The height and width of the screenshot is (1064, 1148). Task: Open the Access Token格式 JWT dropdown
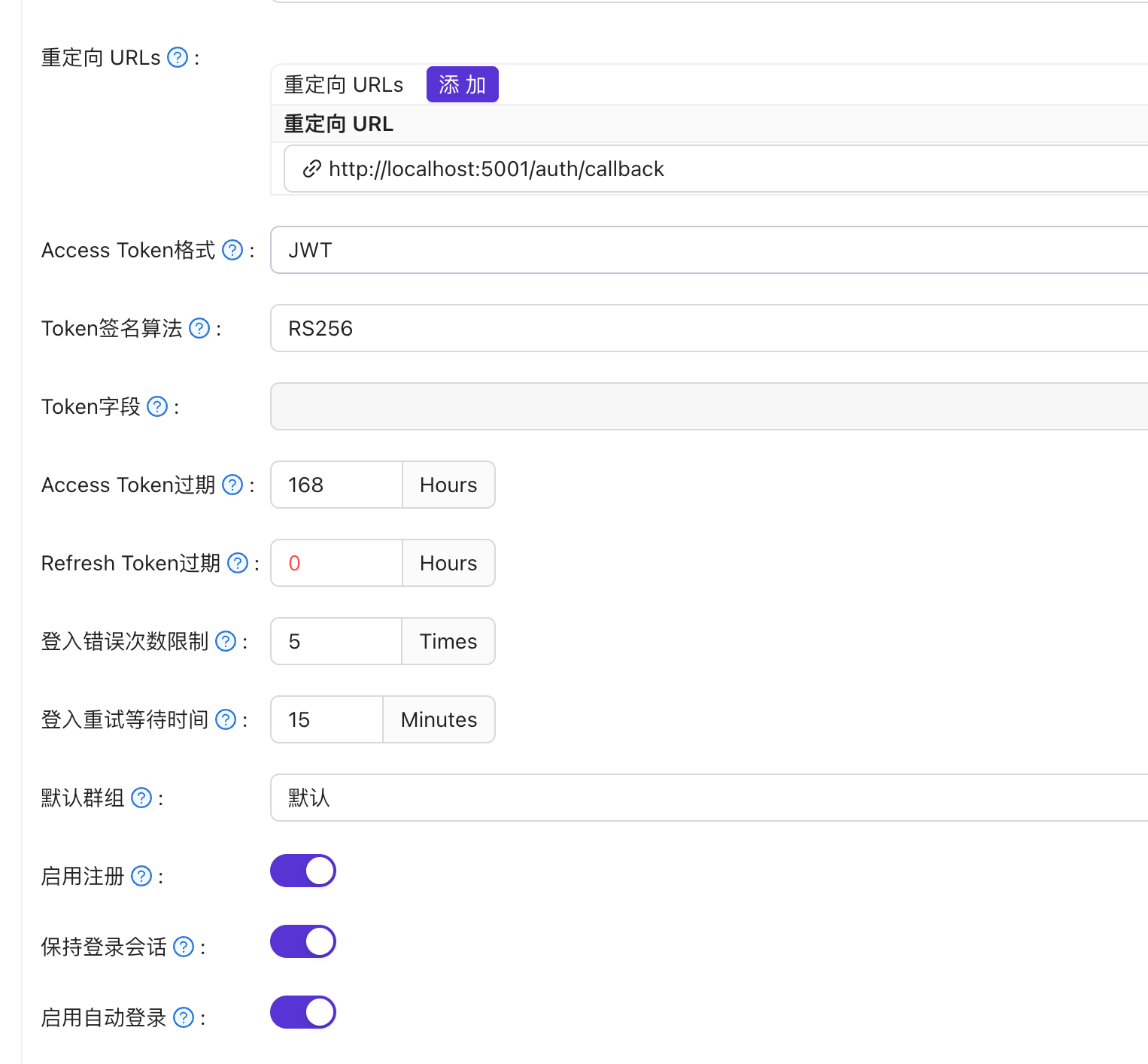[709, 250]
